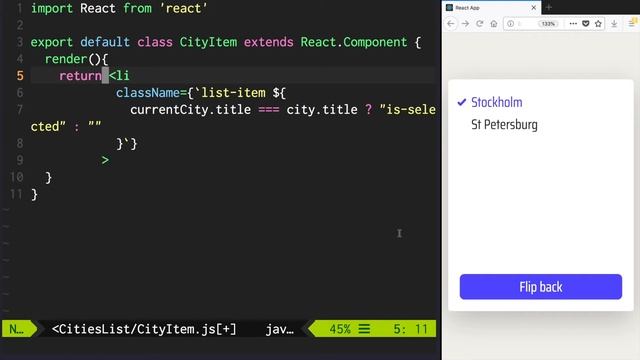This screenshot has height=360, width=640.
Task: Click the '<li' tag on line 5
Action: pos(119,76)
